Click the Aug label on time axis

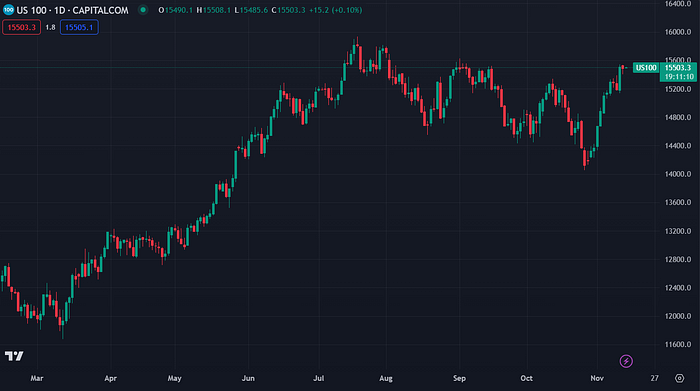(x=386, y=378)
